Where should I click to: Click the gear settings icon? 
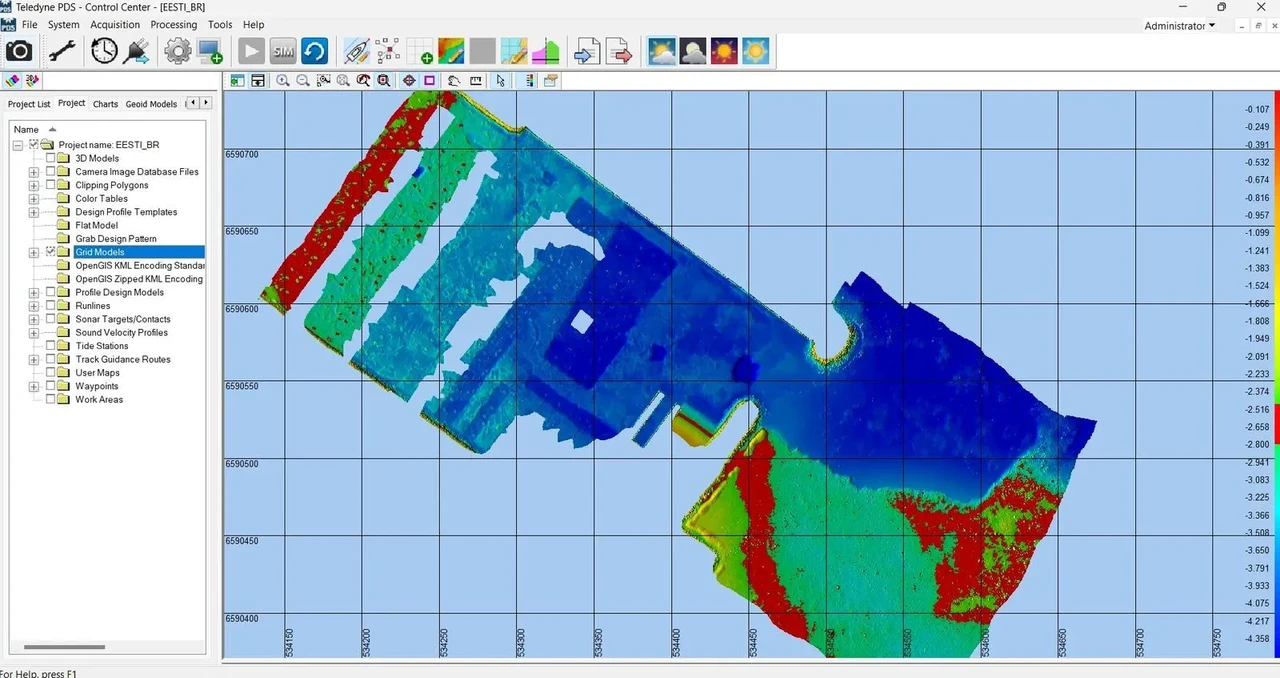coord(178,51)
